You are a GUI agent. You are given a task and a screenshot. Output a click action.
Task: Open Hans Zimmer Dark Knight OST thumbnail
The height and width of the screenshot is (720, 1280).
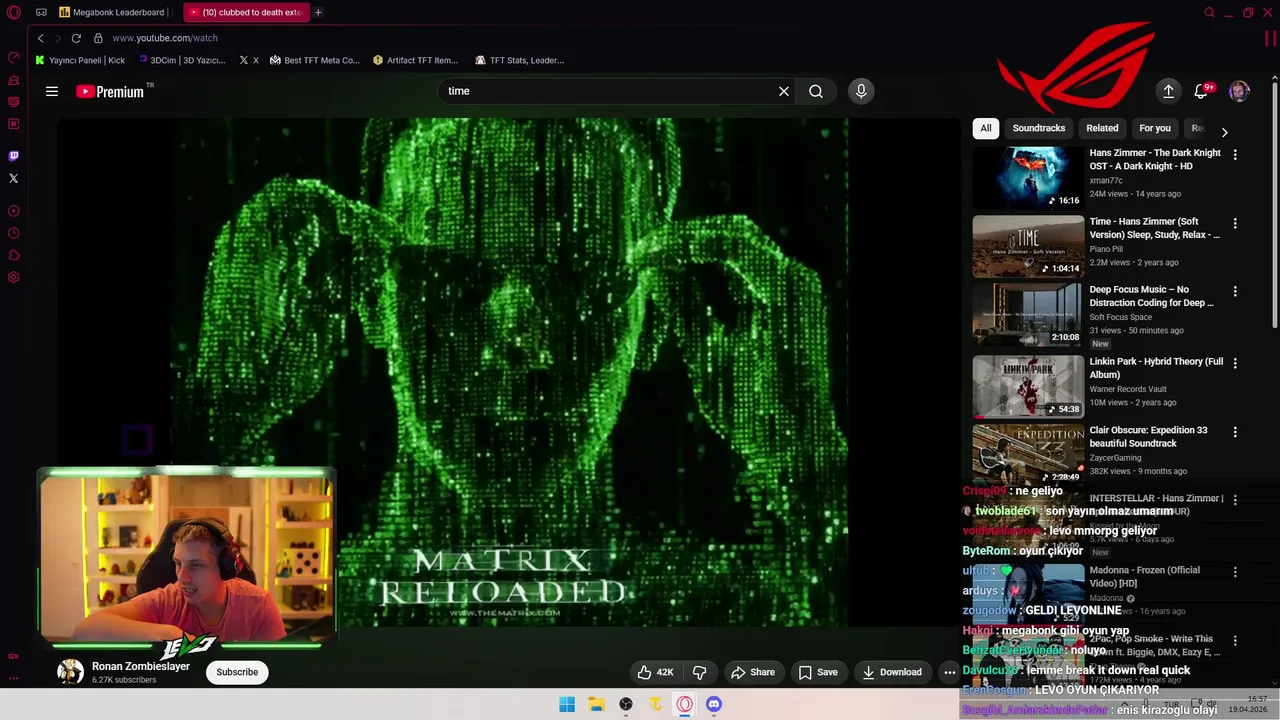[1028, 178]
